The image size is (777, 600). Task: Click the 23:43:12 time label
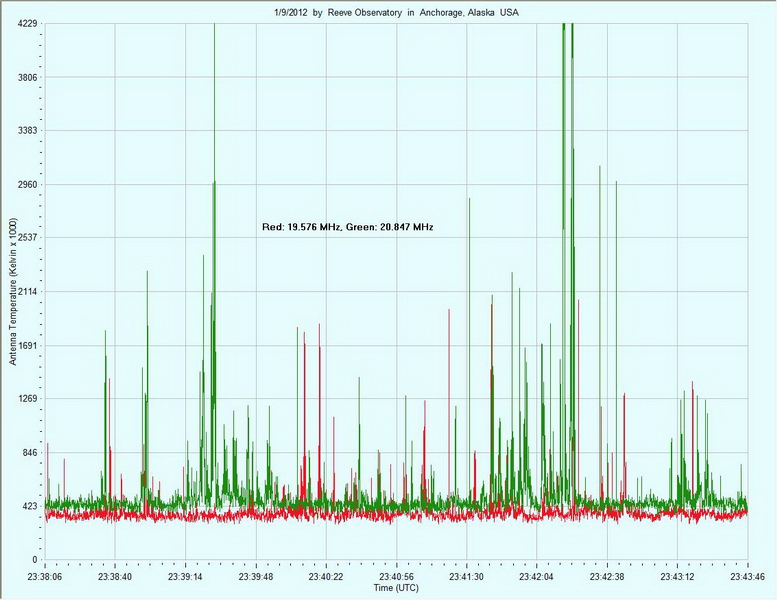(677, 577)
